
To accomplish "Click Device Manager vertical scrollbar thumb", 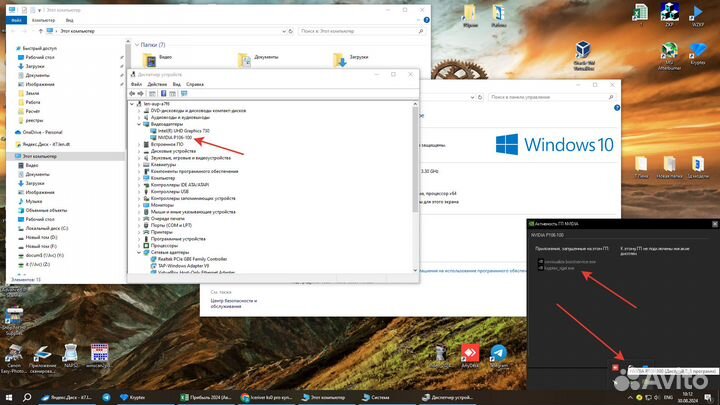I will tap(415, 160).
